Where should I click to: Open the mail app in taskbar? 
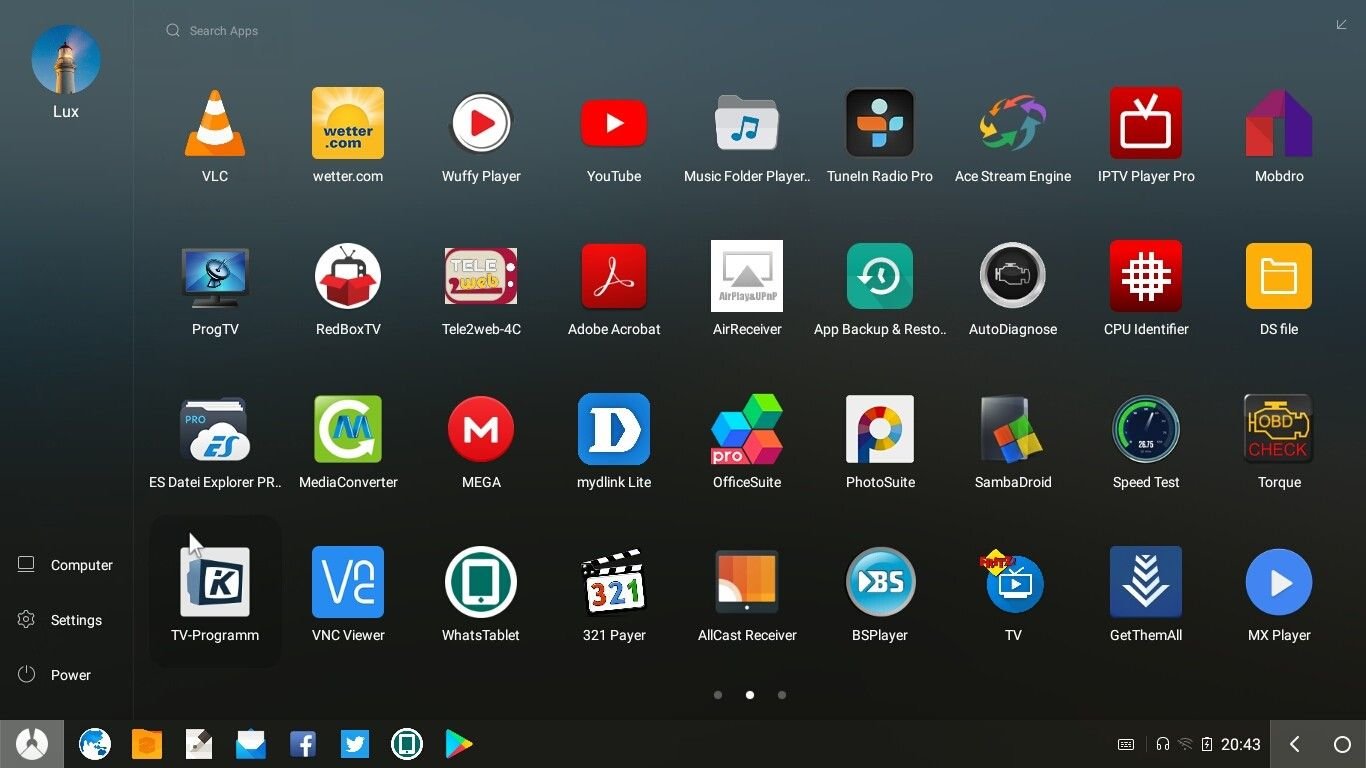(251, 744)
